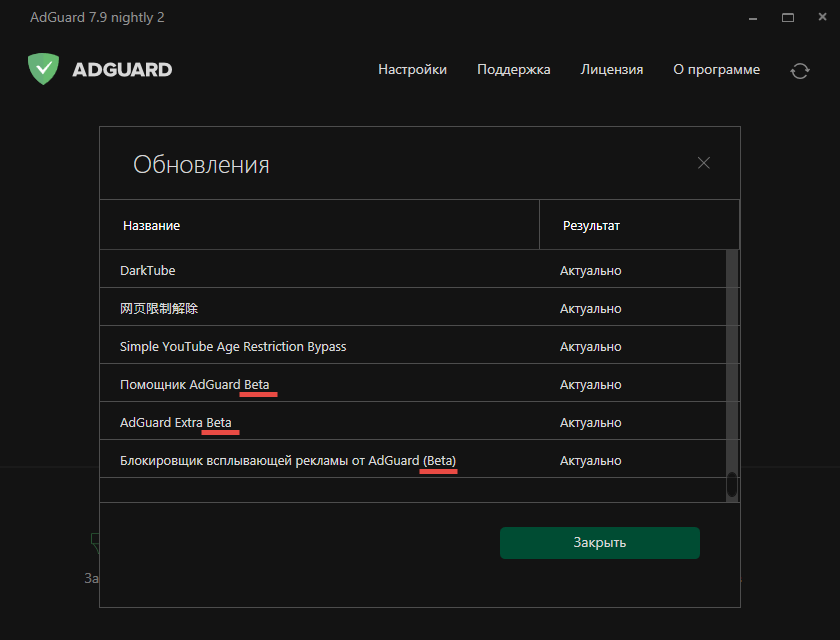Screen dimensions: 840x640
Task: Click the AdGuard shield logo
Action: (x=44, y=69)
